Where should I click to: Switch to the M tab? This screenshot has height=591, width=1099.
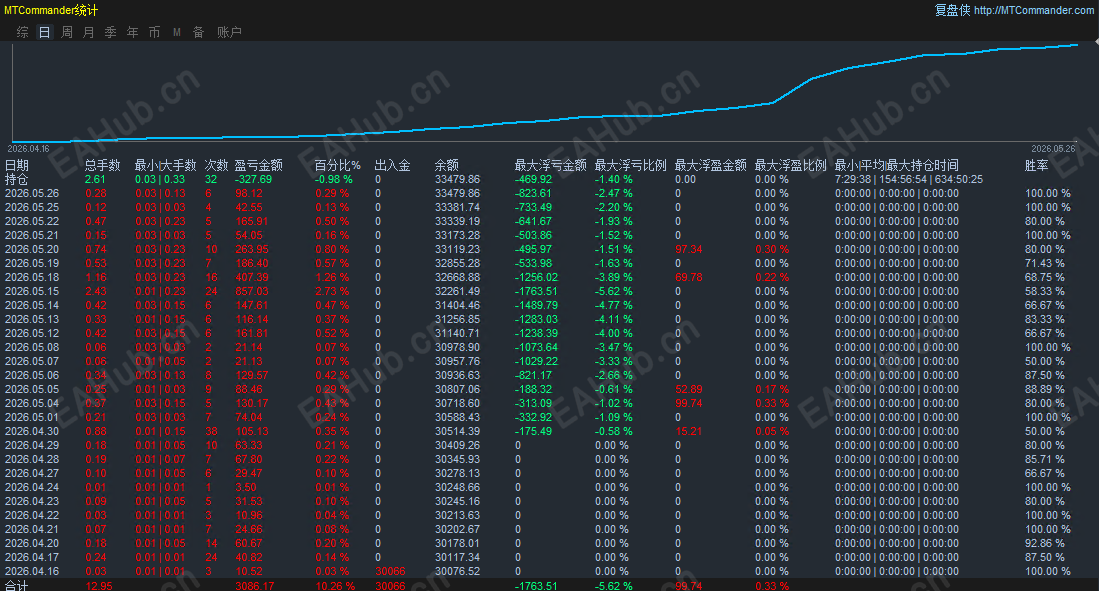177,32
